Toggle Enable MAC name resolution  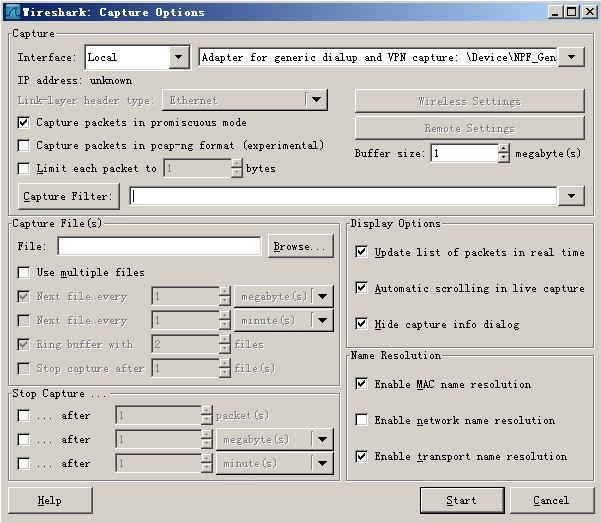click(x=361, y=384)
